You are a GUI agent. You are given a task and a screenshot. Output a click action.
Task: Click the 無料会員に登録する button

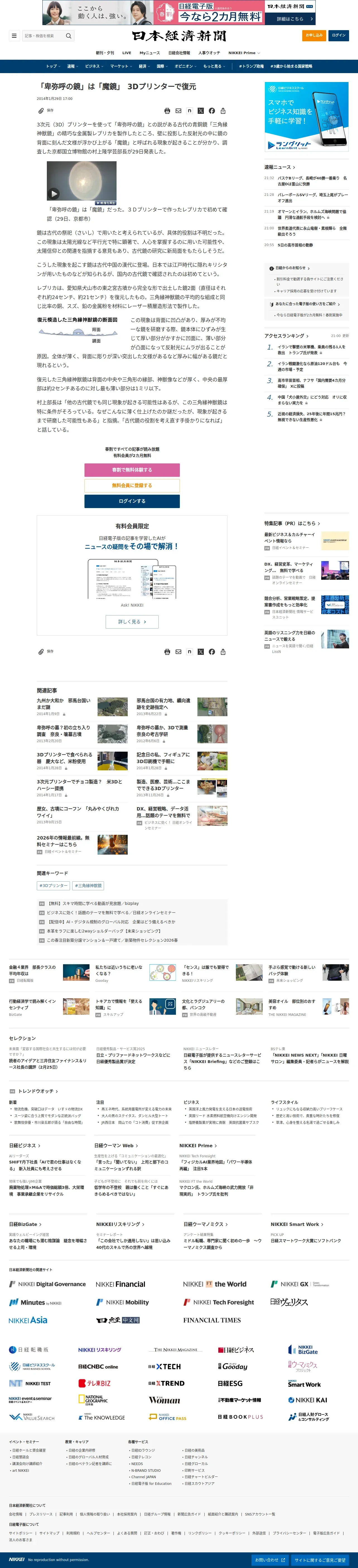pos(132,485)
